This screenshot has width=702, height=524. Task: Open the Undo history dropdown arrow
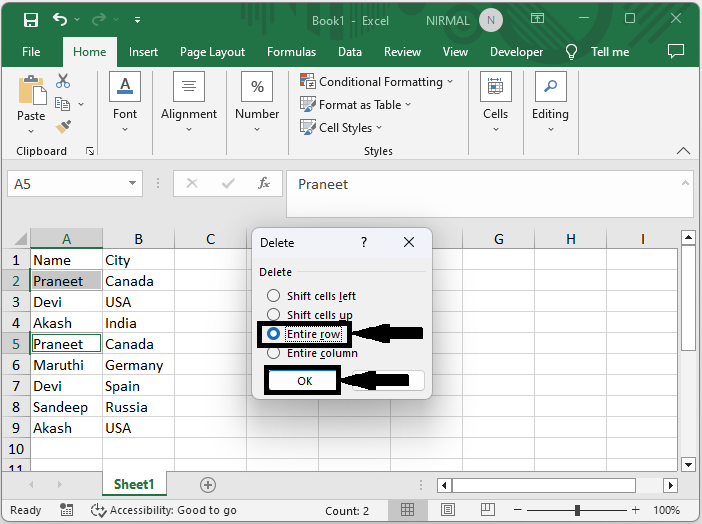click(x=77, y=20)
